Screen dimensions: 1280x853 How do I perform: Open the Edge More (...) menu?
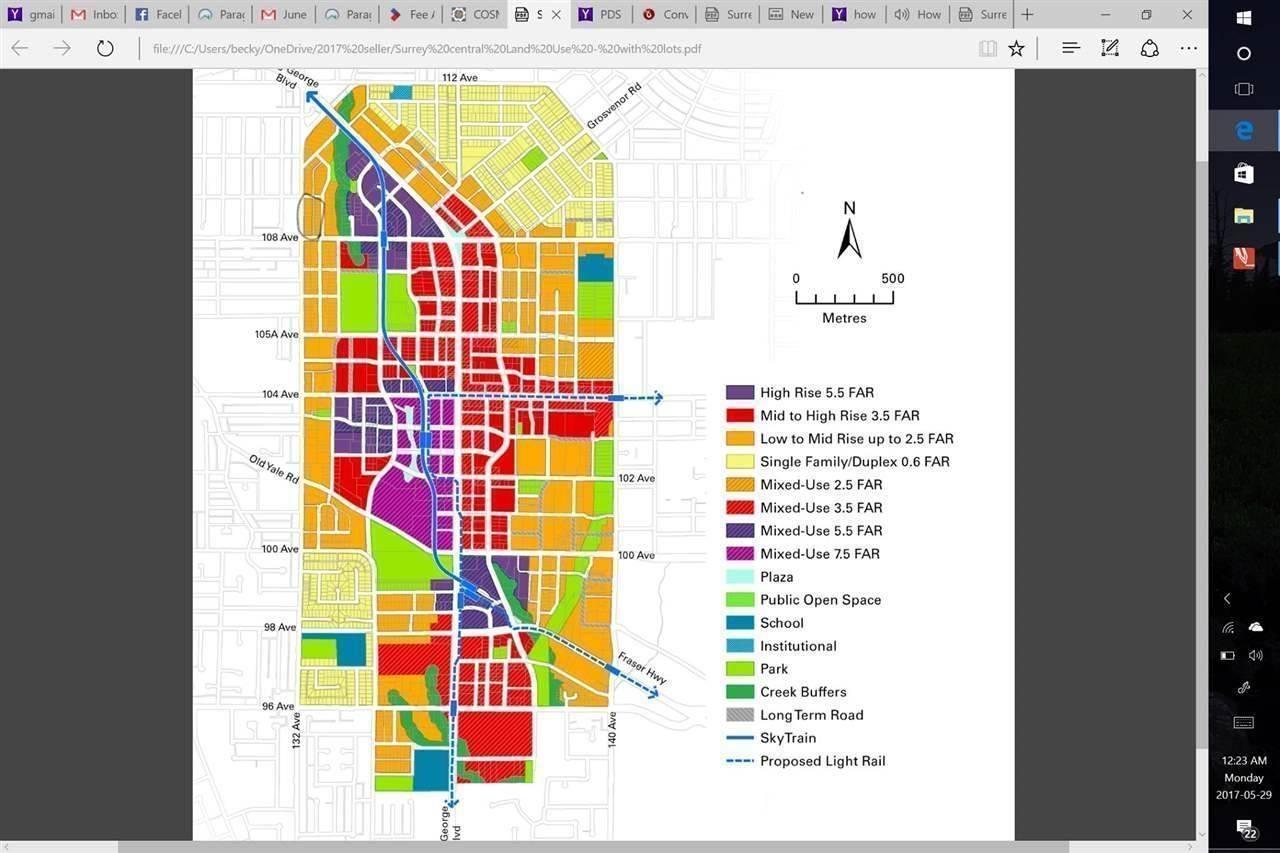[1188, 48]
